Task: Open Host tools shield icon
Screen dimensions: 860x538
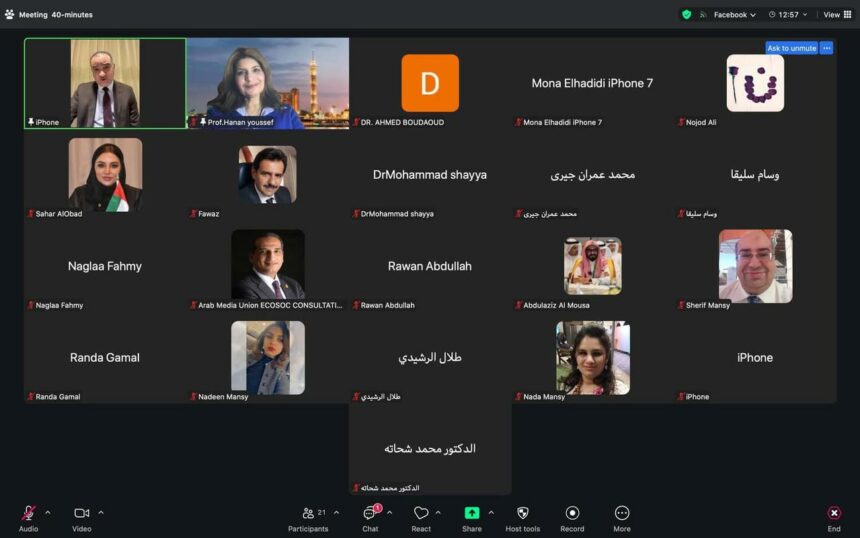Action: tap(522, 514)
